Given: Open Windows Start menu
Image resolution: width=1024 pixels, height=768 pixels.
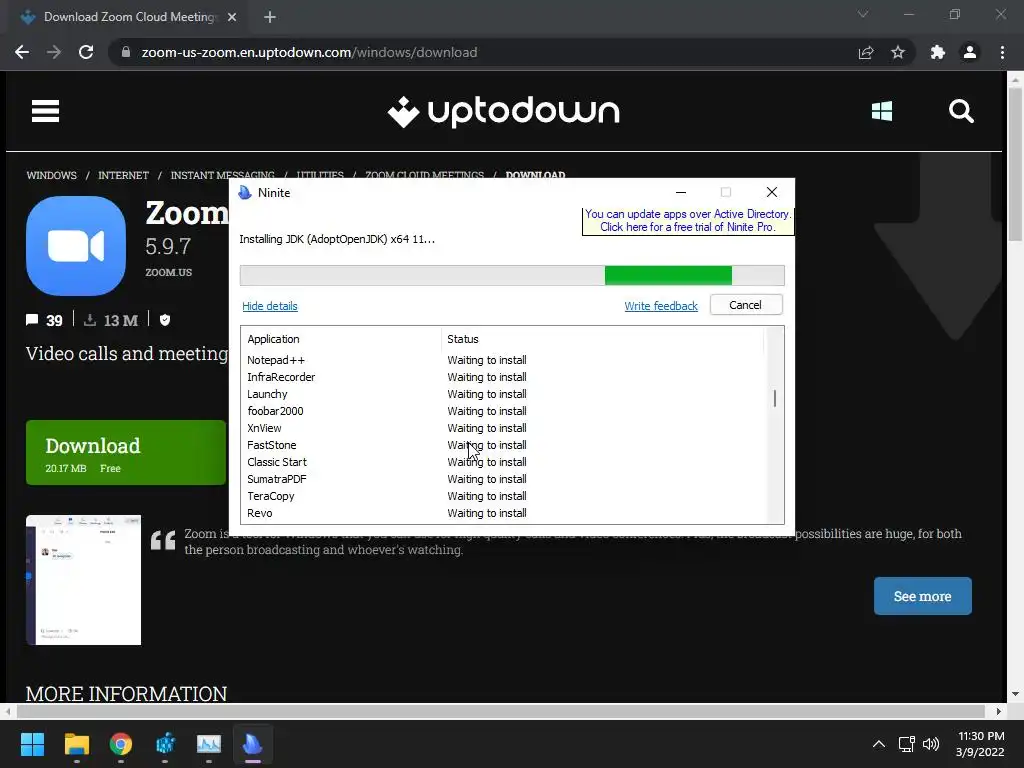Looking at the screenshot, I should [32, 744].
